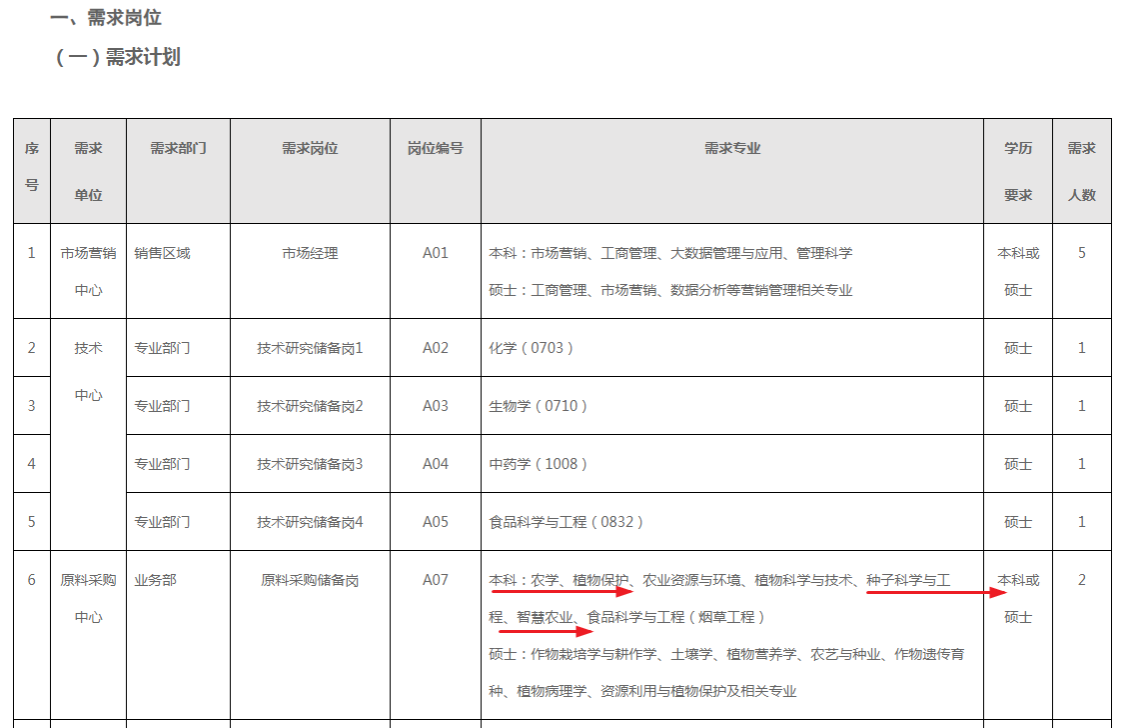Click the 需求专业 column header
Screen dimensions: 1130x728
click(732, 148)
